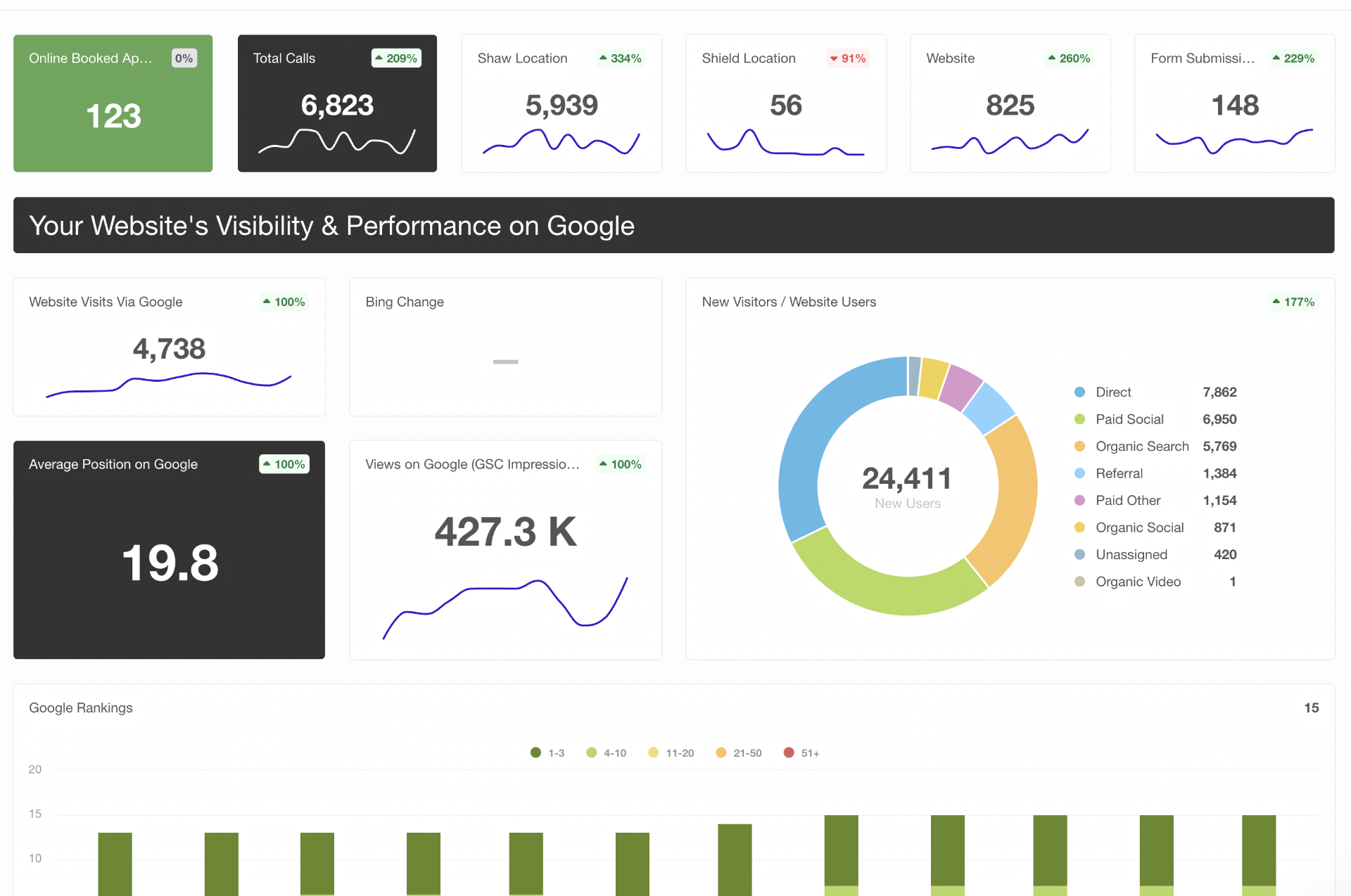Click the last Google Rankings bar

(x=1259, y=855)
